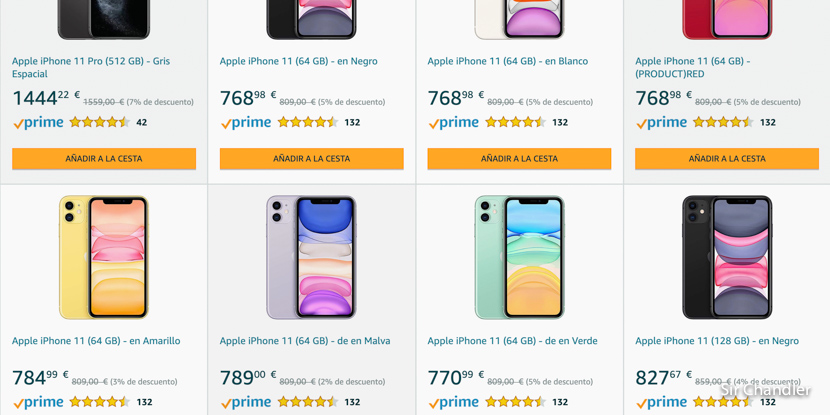Add (PRODUCT)RED iPhone 11 to basket
This screenshot has height=415, width=830.
[x=727, y=159]
